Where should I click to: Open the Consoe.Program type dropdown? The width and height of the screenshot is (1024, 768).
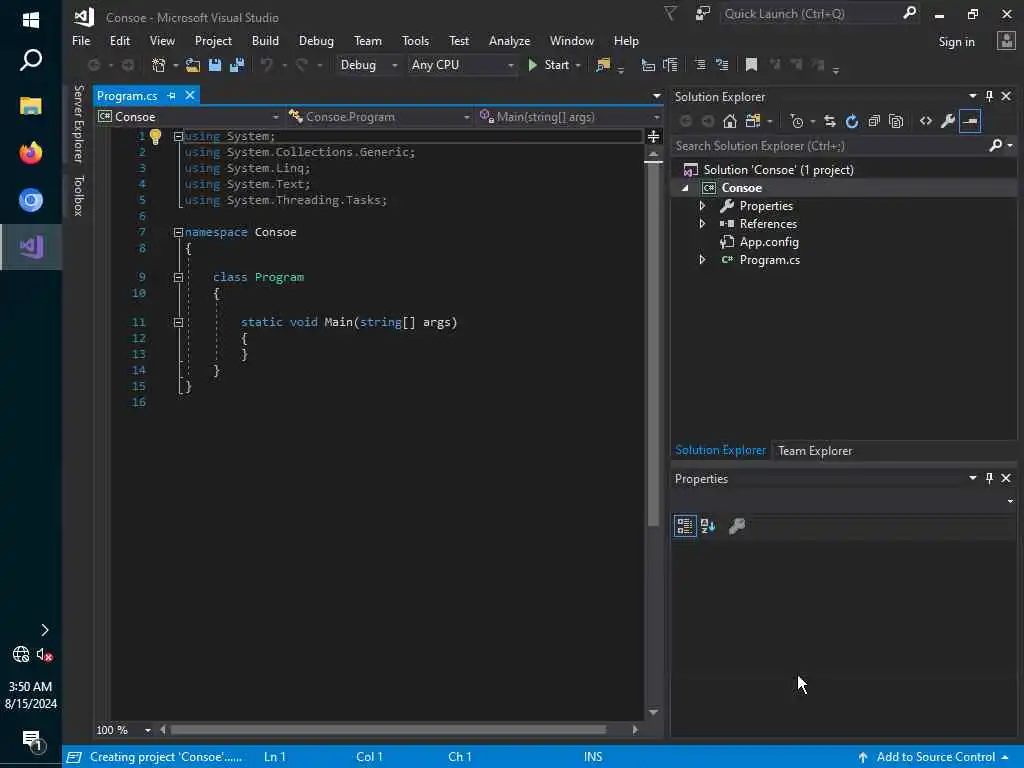click(379, 117)
